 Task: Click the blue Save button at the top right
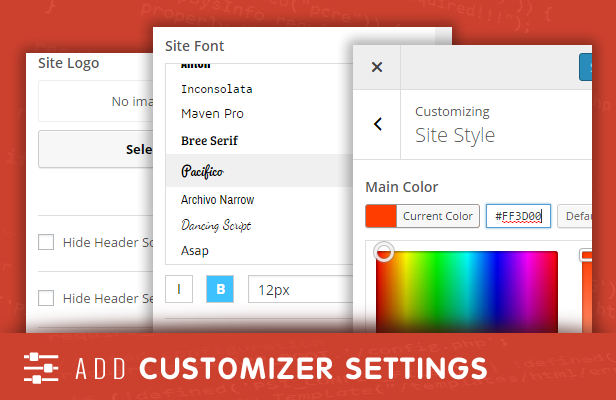point(585,67)
